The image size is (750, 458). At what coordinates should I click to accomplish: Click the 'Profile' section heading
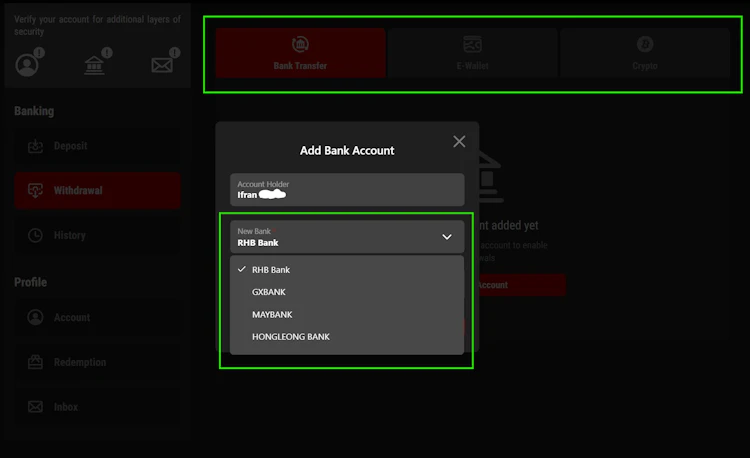pos(31,282)
